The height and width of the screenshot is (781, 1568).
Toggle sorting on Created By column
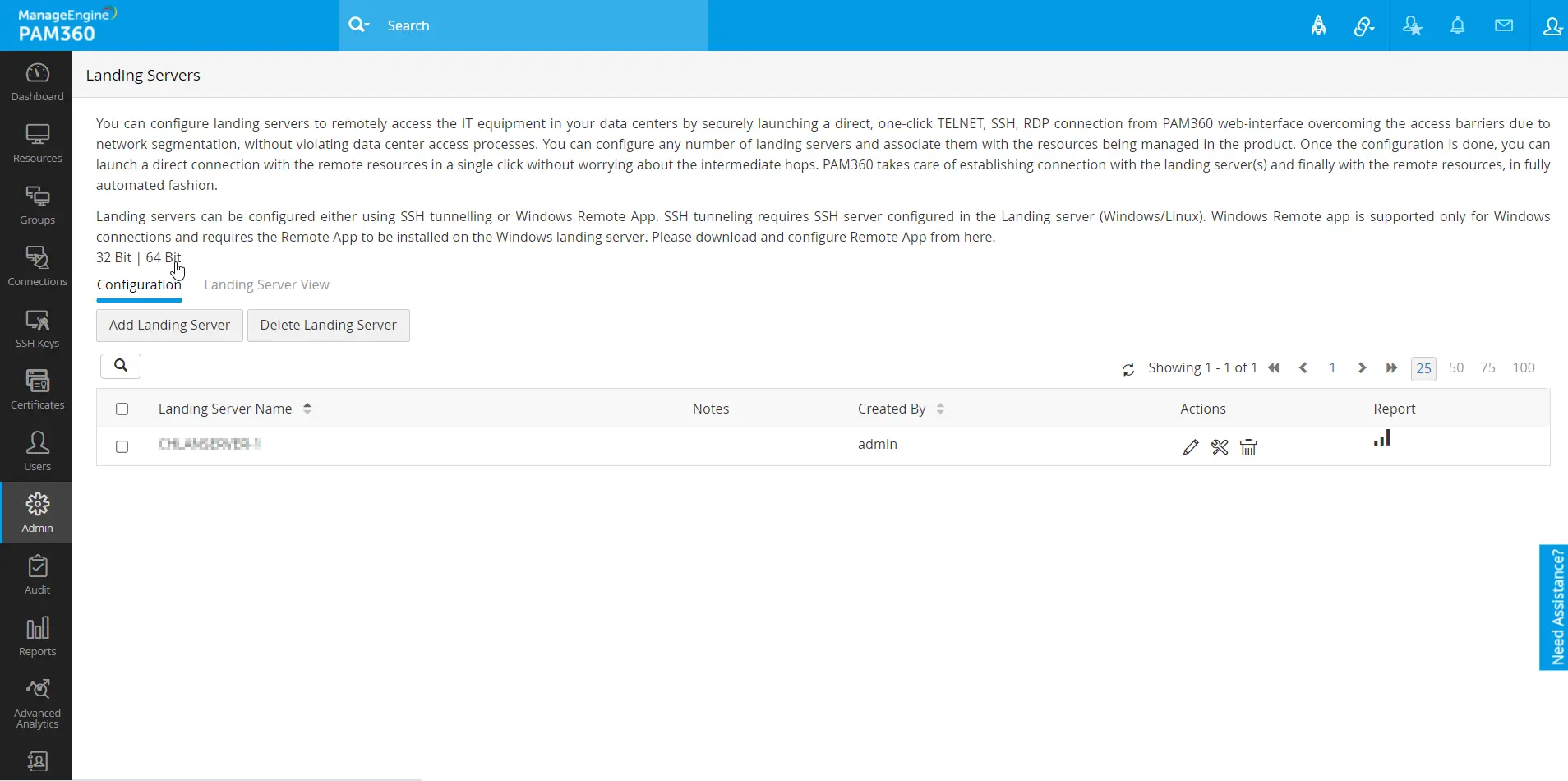942,409
